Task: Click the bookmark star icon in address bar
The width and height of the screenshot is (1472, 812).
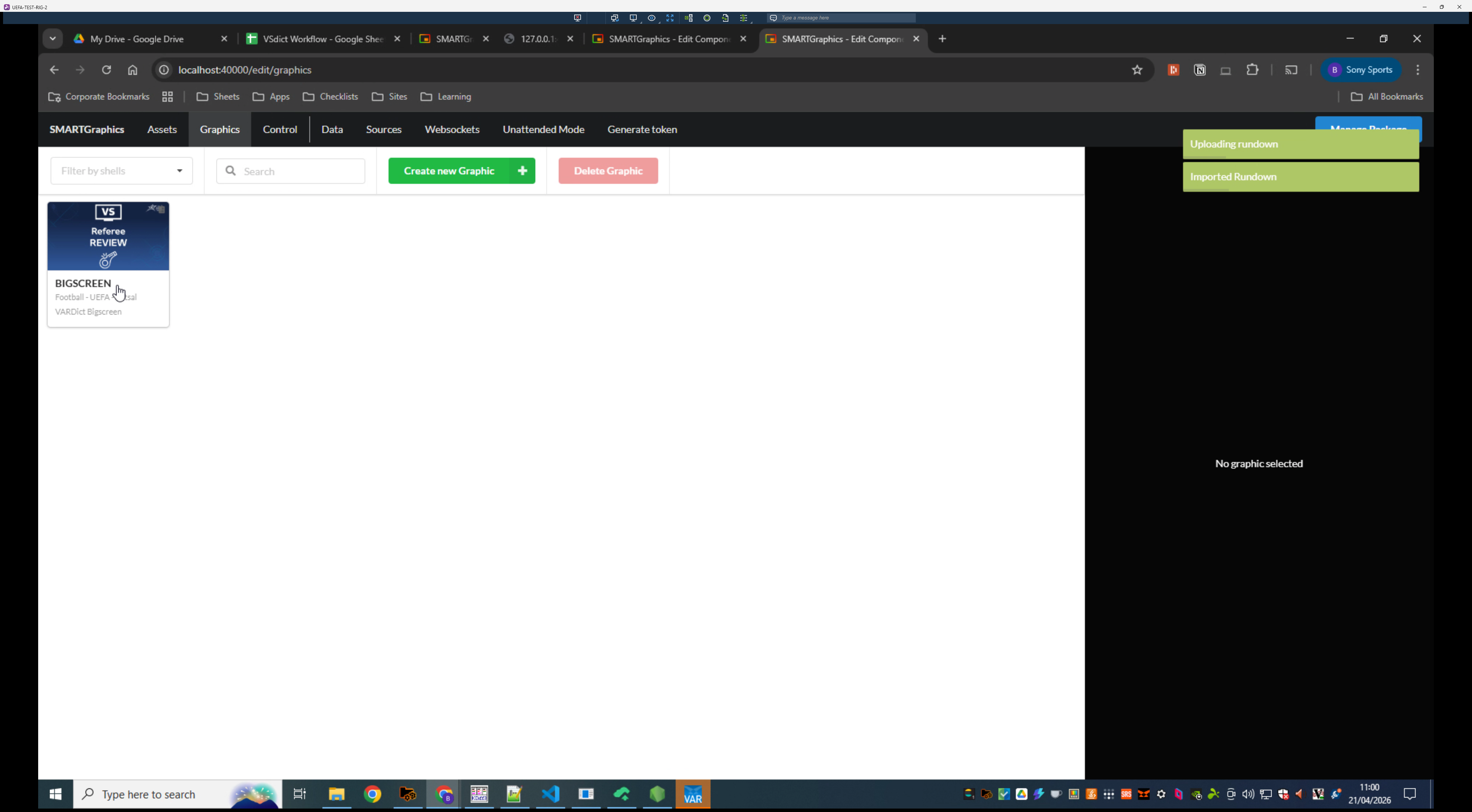Action: point(1137,70)
